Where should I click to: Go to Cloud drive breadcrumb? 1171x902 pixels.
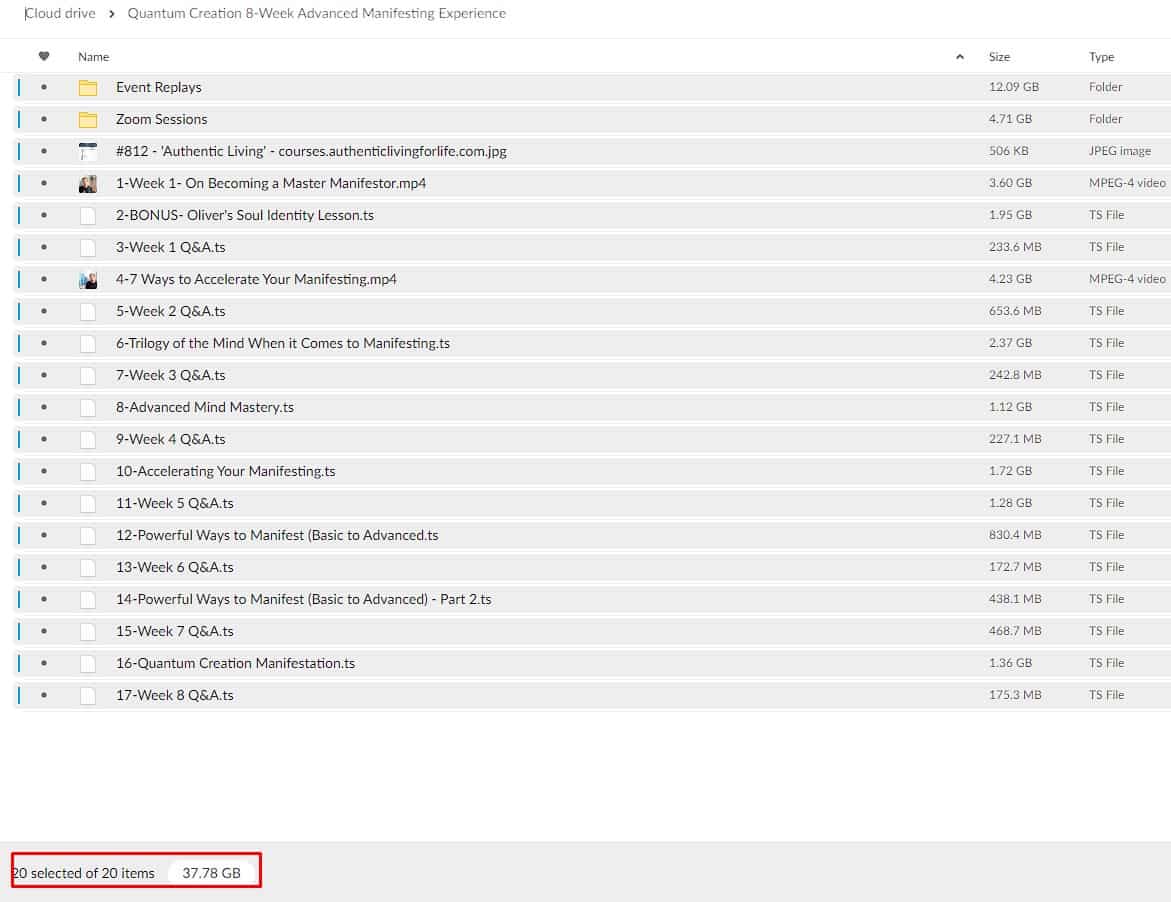pos(60,14)
